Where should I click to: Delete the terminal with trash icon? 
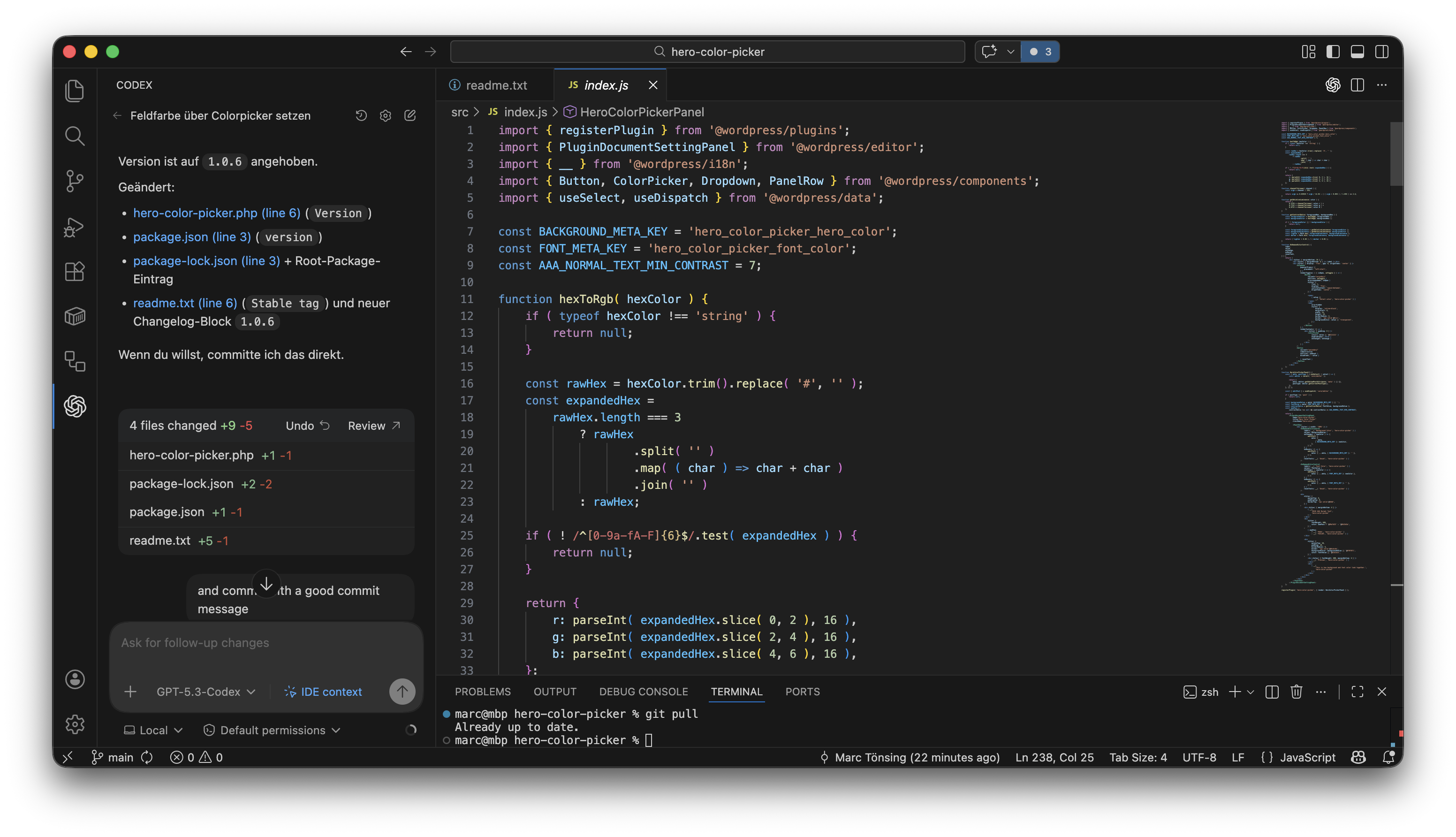1296,692
